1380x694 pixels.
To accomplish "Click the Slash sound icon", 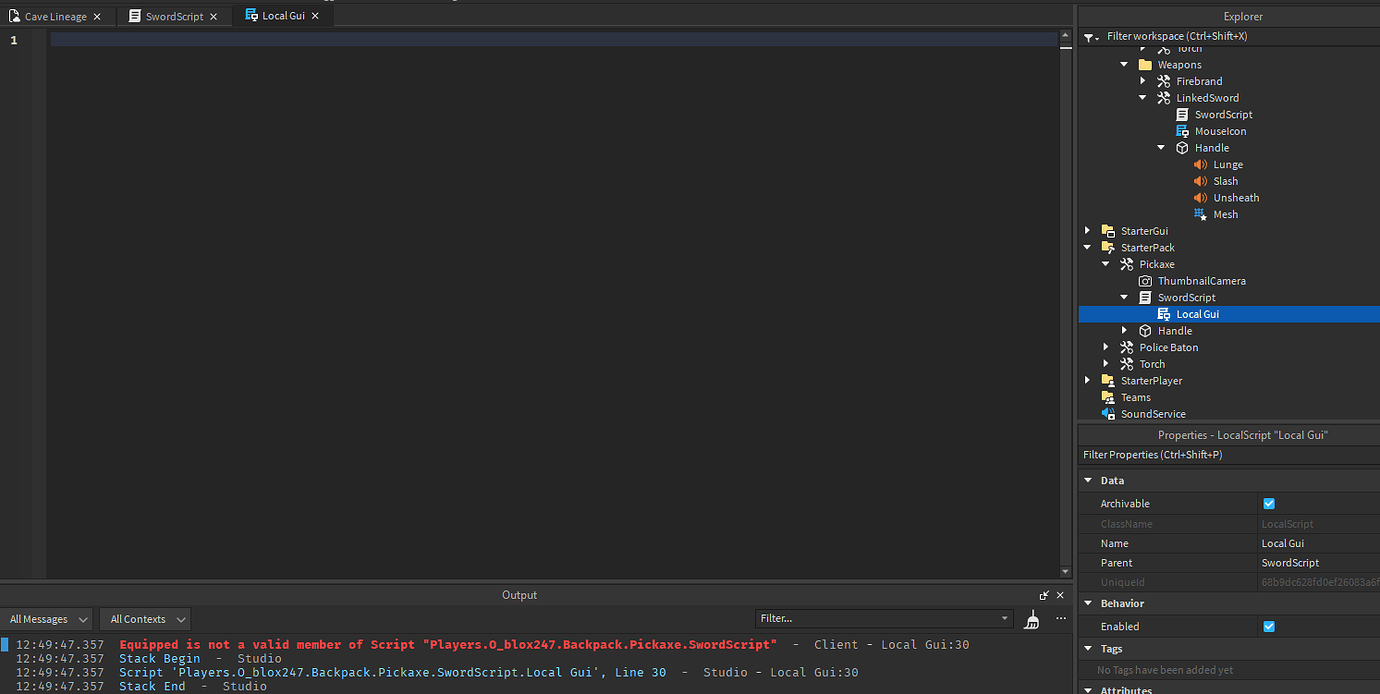I will [1201, 181].
